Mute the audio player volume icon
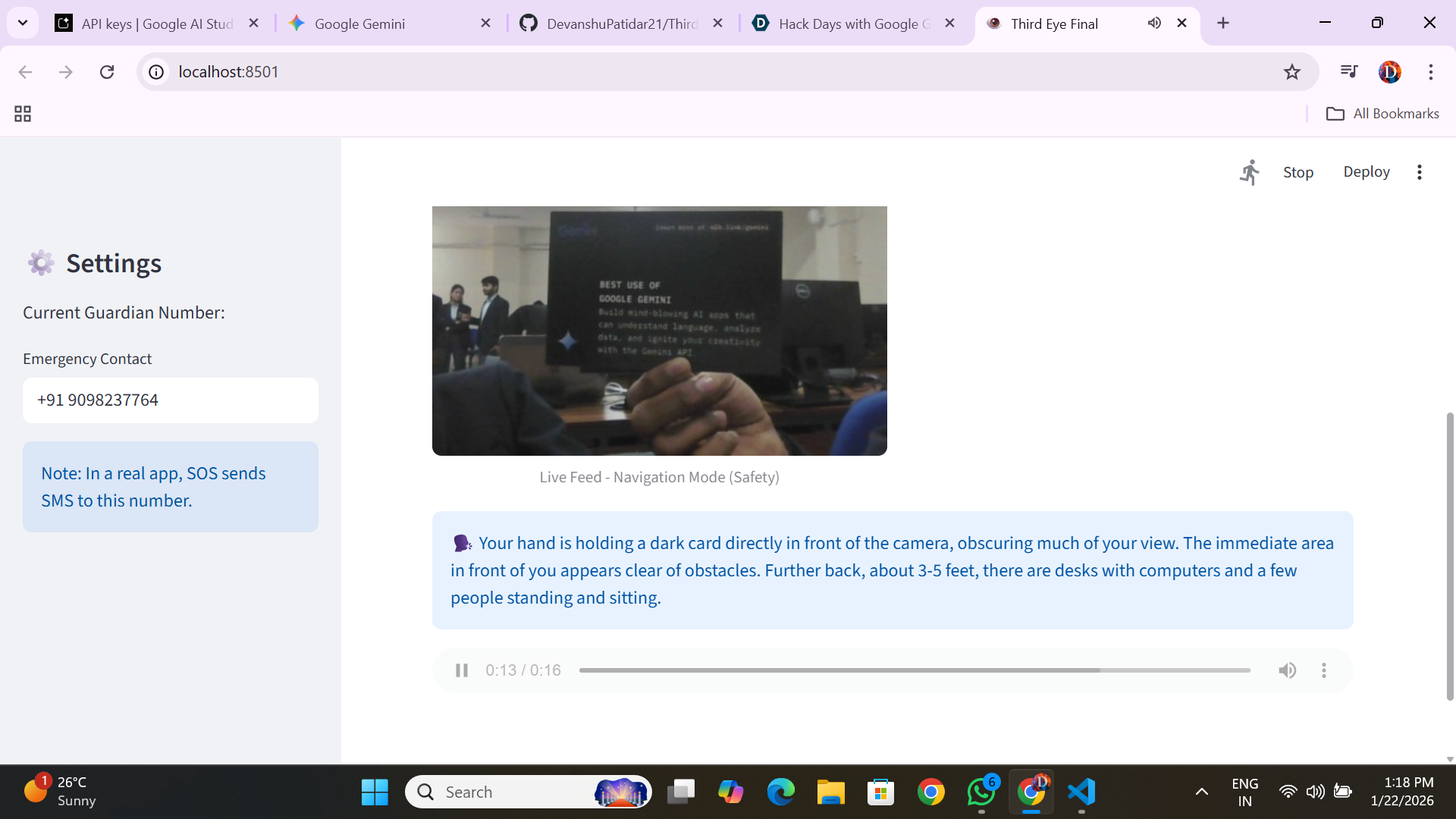 [x=1287, y=670]
